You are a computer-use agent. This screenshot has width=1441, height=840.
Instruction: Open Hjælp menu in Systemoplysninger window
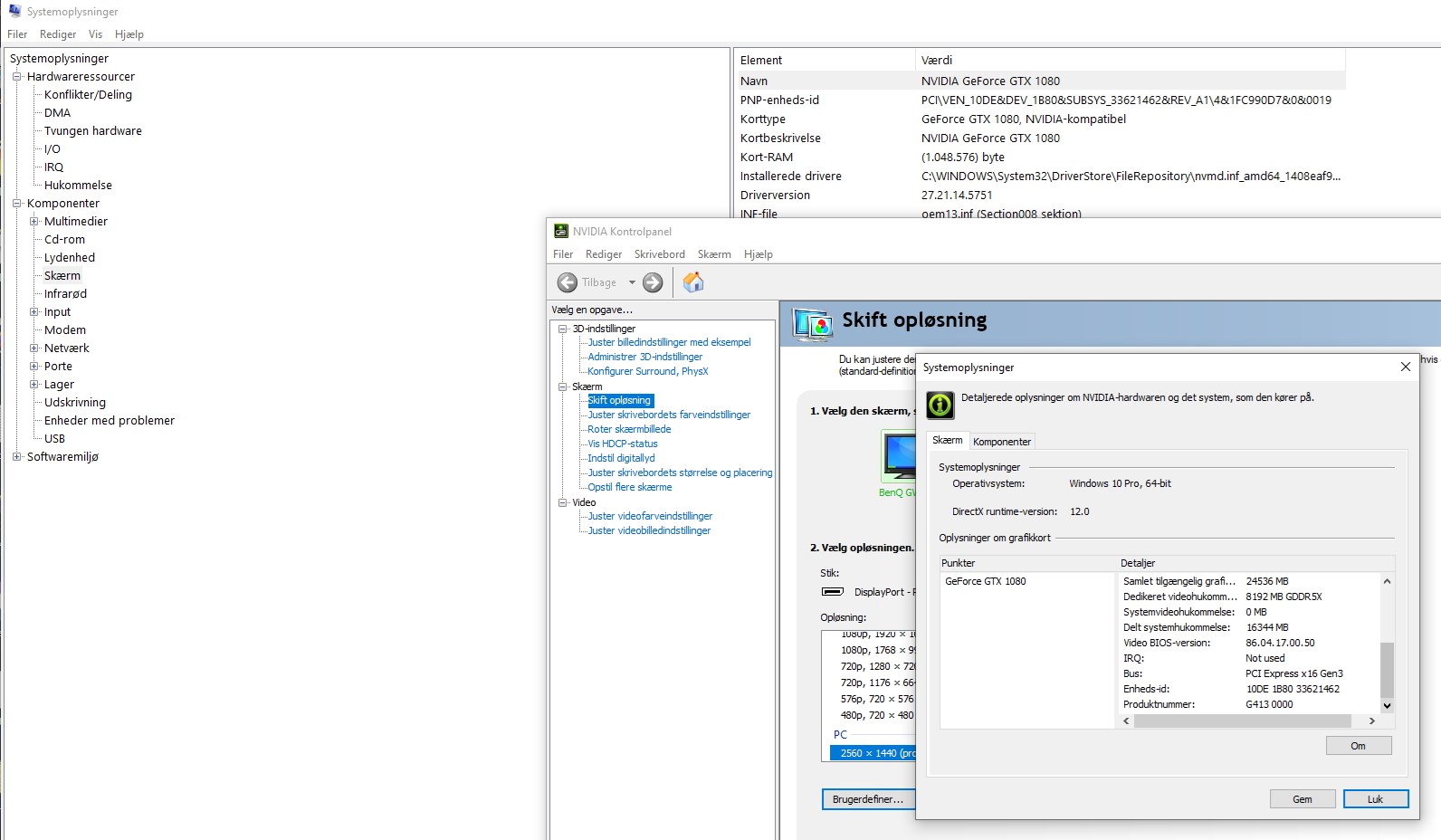(x=129, y=34)
